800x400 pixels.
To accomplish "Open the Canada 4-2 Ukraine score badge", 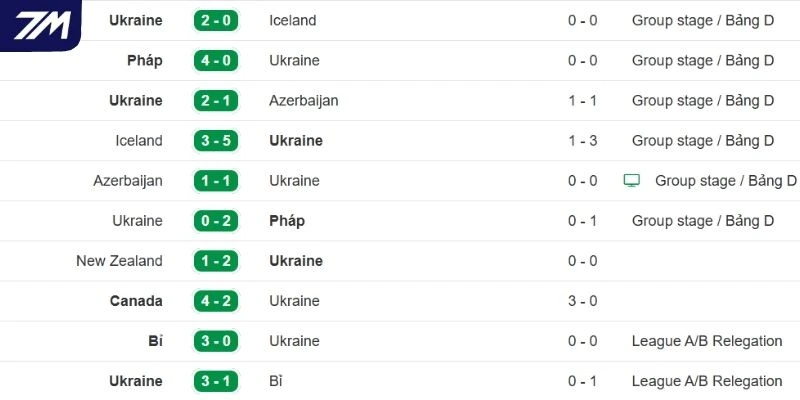I will 216,301.
